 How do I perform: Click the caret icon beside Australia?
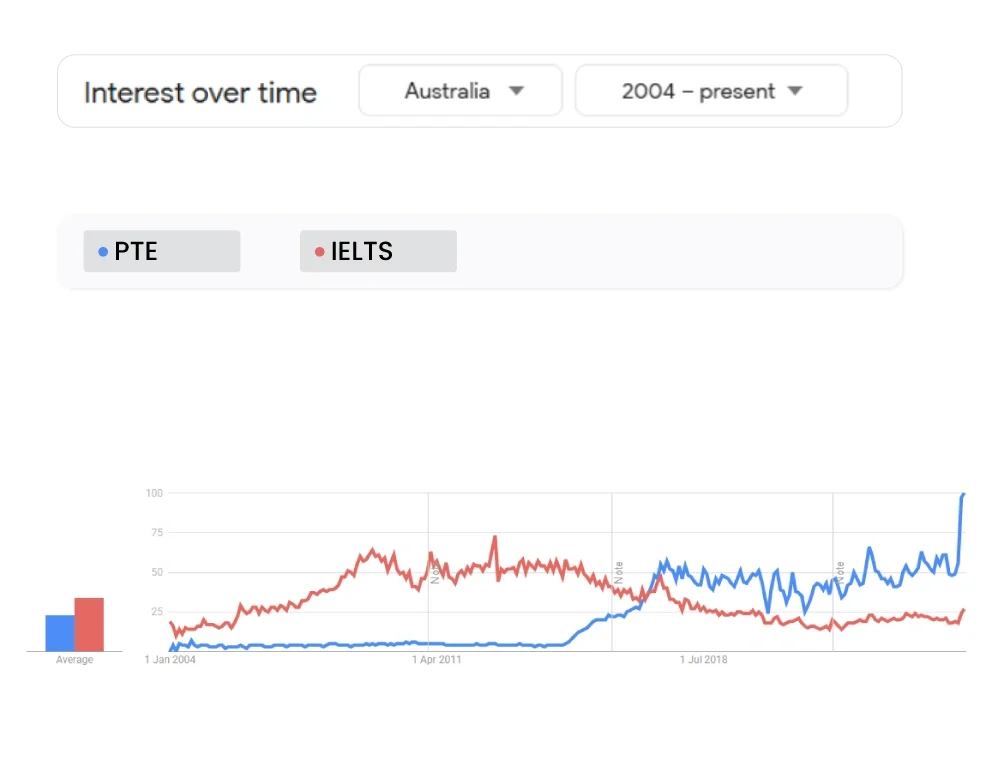517,90
